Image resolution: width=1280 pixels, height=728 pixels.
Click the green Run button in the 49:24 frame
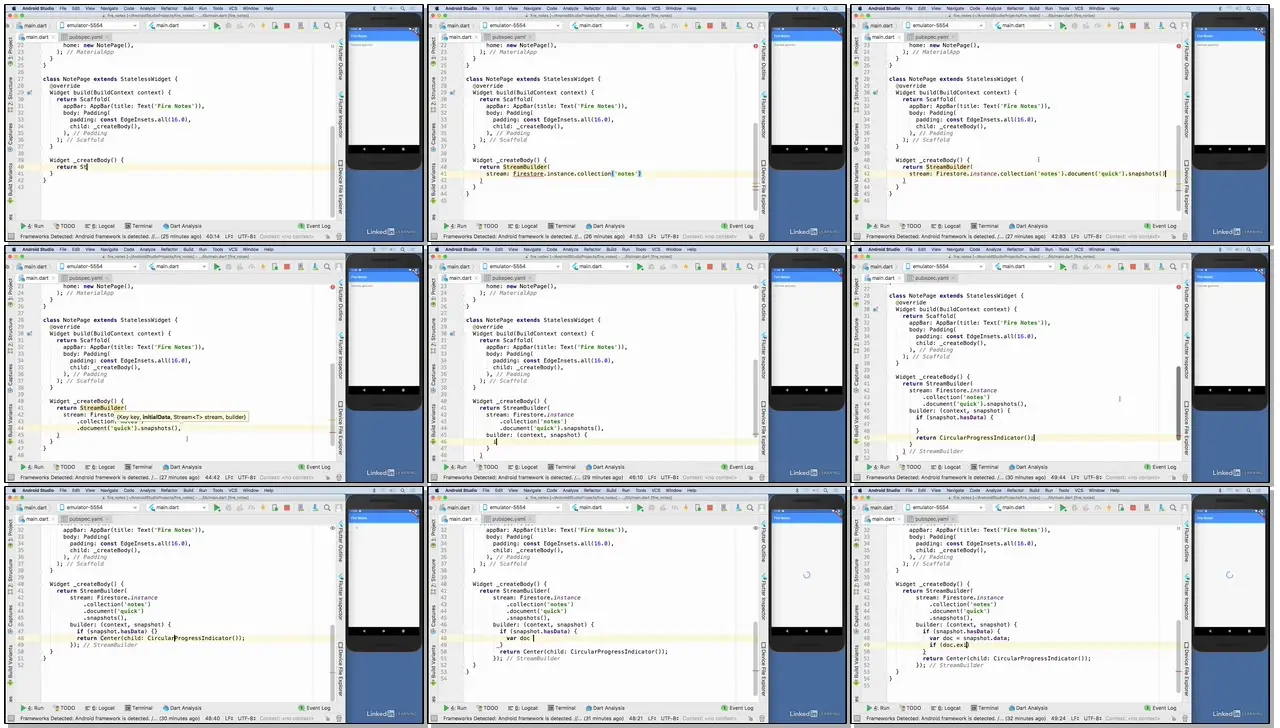(x=1063, y=507)
